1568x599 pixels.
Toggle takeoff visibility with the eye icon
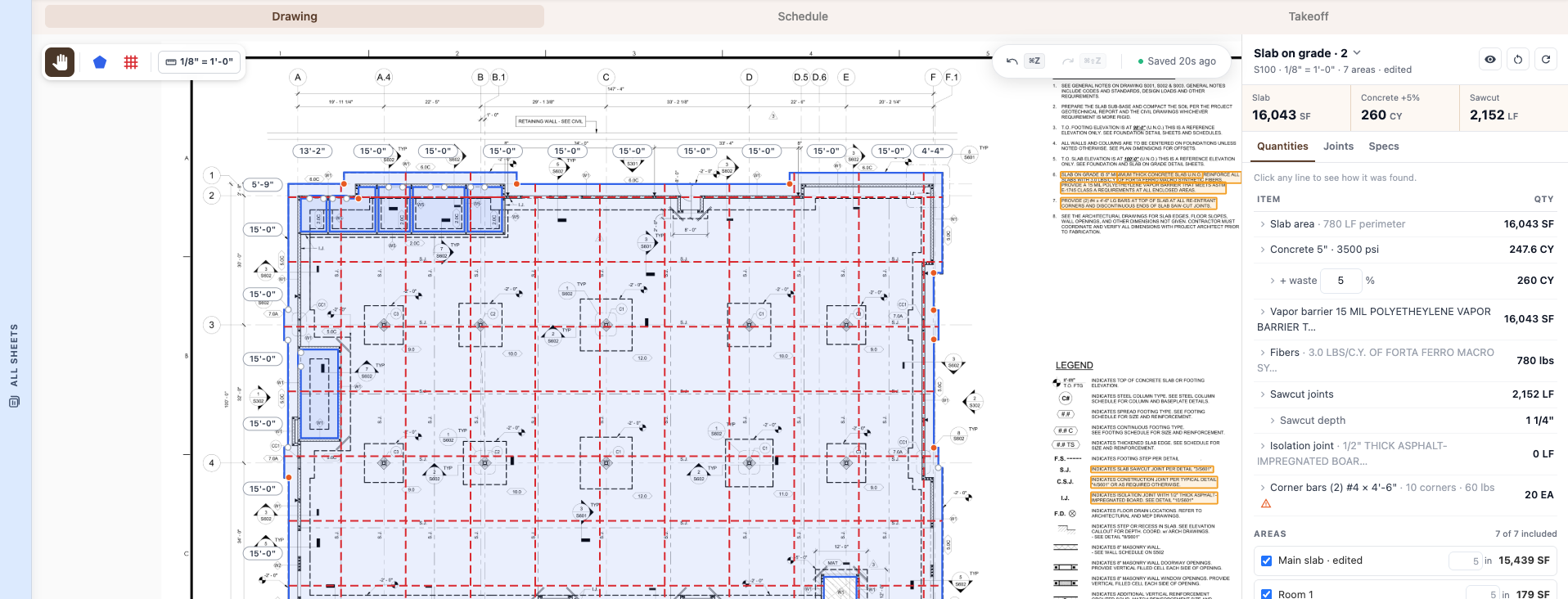(1490, 60)
